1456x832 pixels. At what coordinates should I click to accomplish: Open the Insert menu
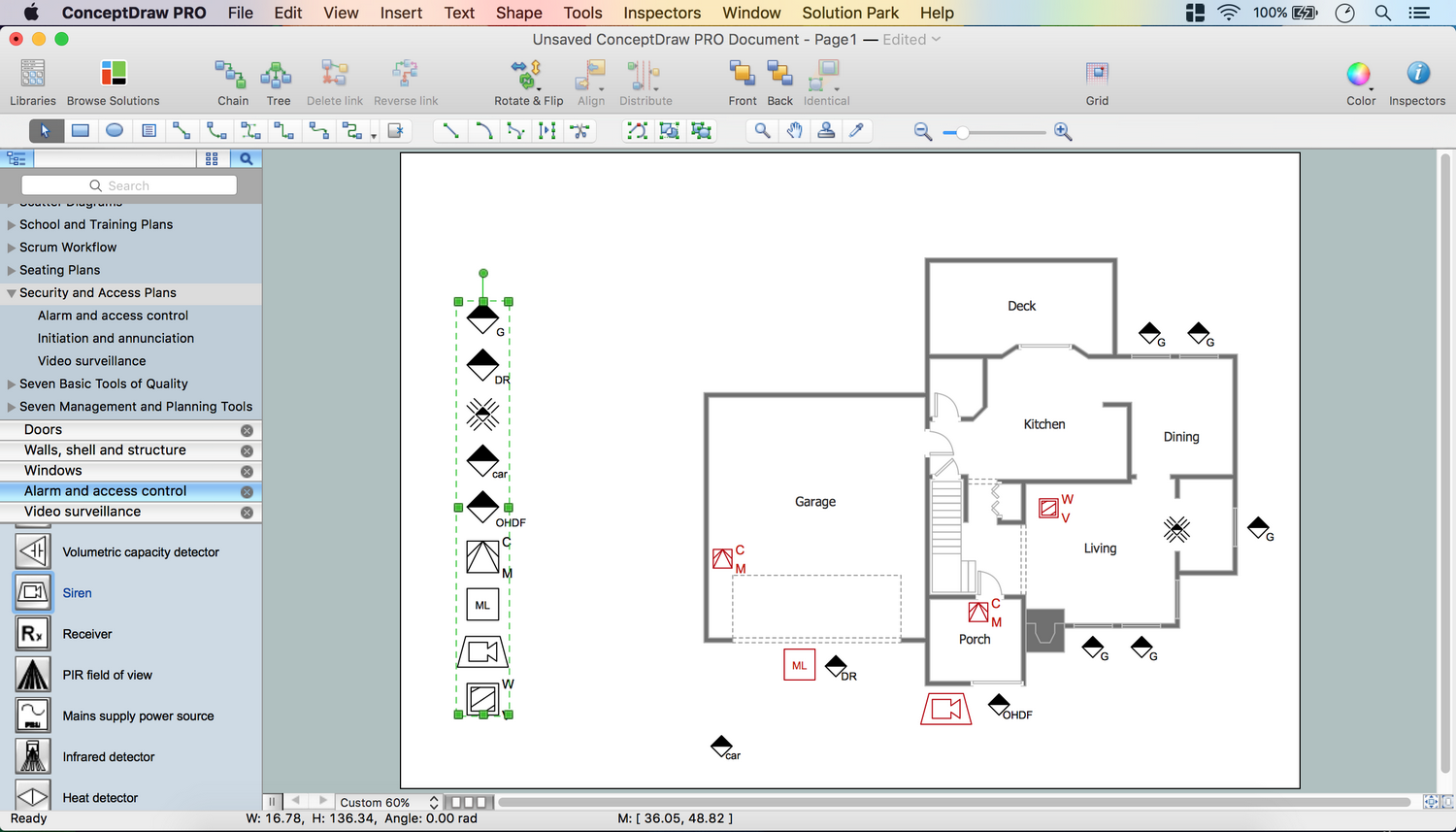click(401, 13)
